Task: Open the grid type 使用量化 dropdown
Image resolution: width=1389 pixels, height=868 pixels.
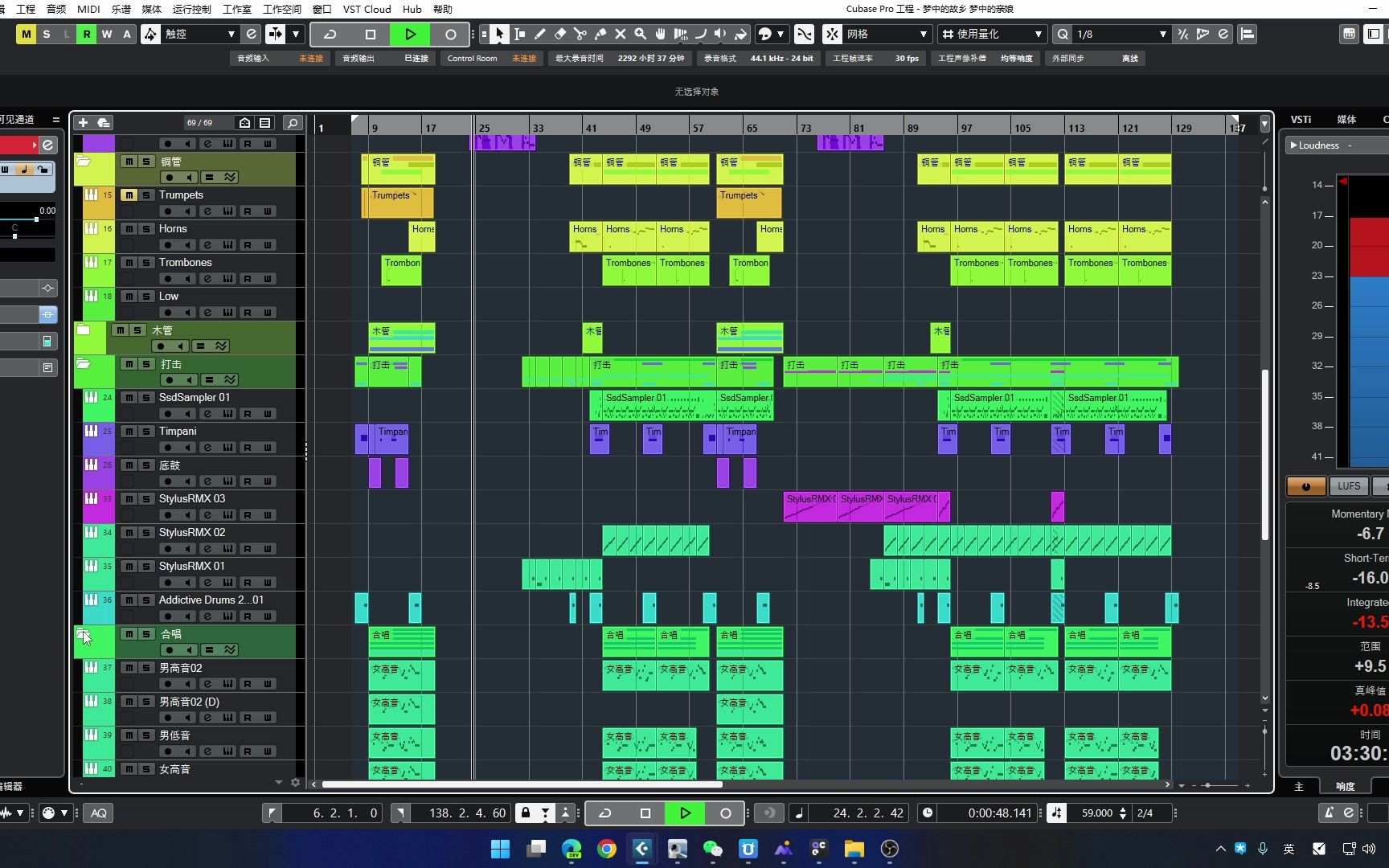Action: click(992, 34)
